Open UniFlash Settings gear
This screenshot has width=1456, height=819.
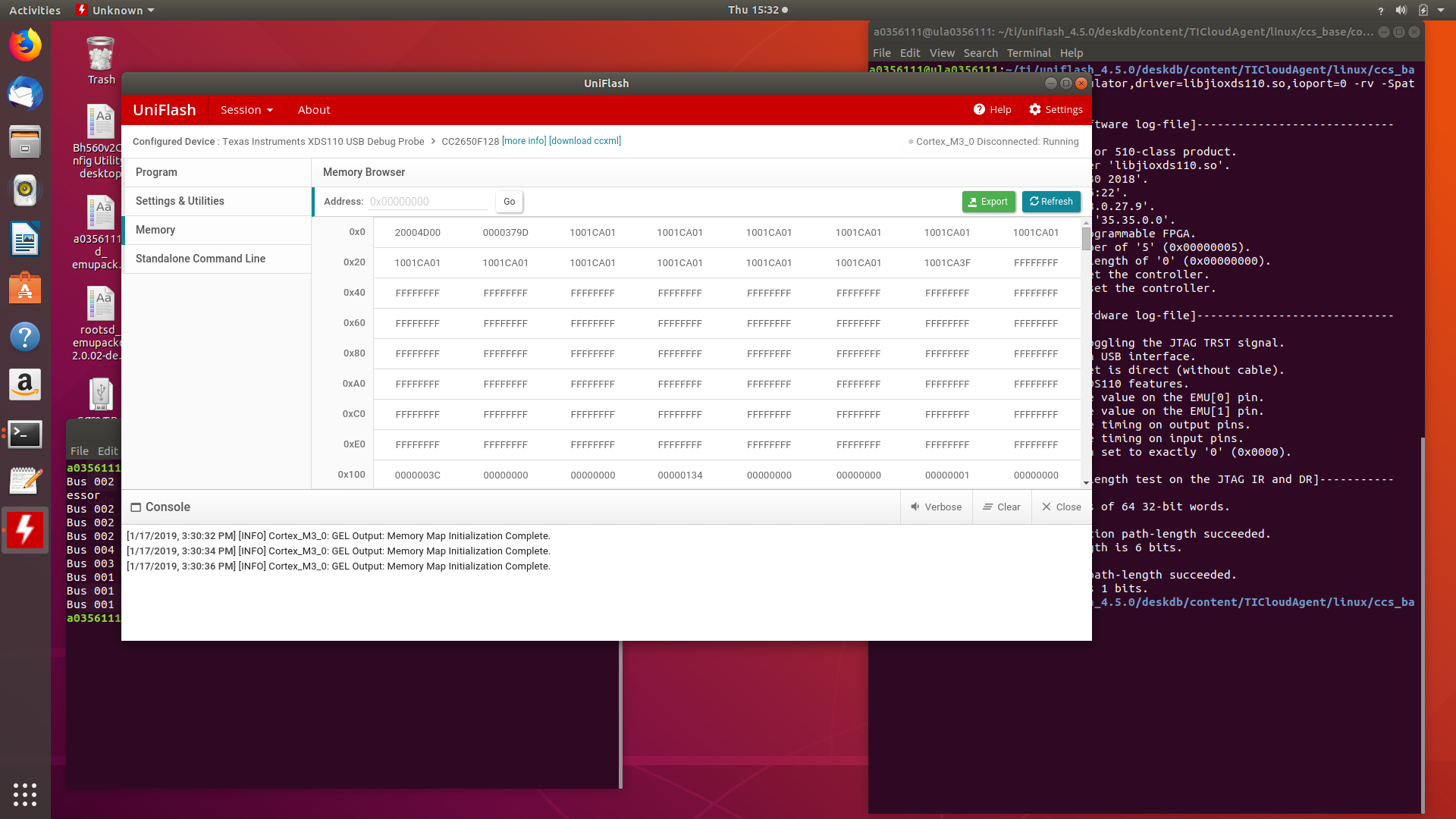[1056, 110]
